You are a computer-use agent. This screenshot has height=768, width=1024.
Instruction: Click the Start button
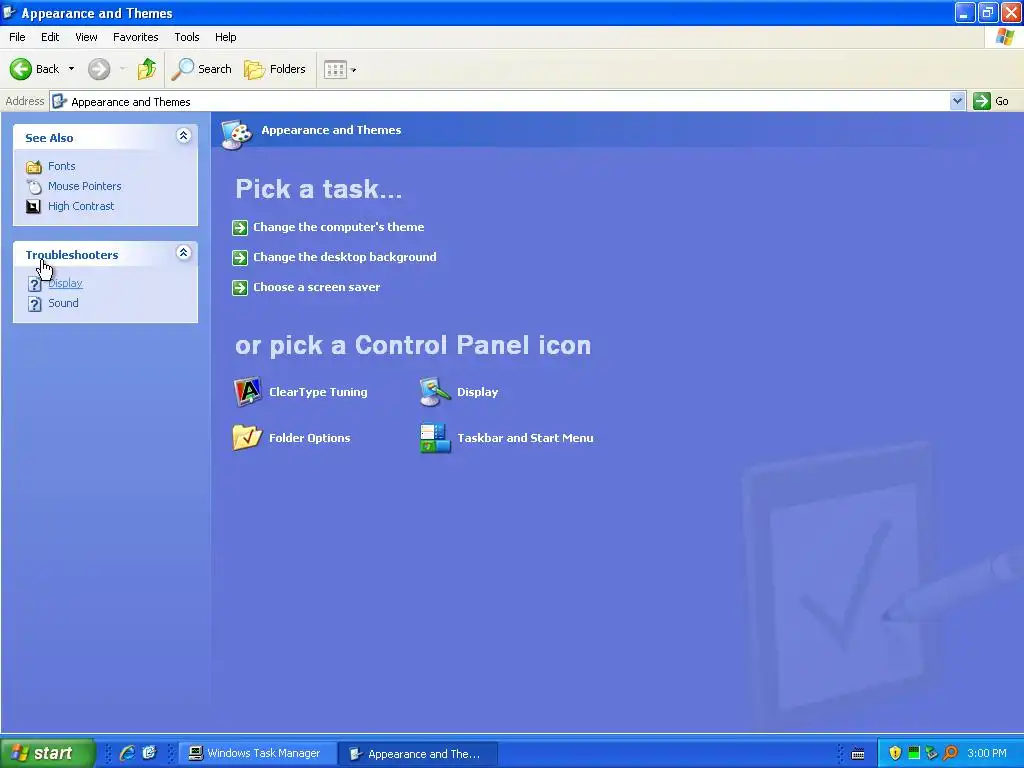(48, 753)
